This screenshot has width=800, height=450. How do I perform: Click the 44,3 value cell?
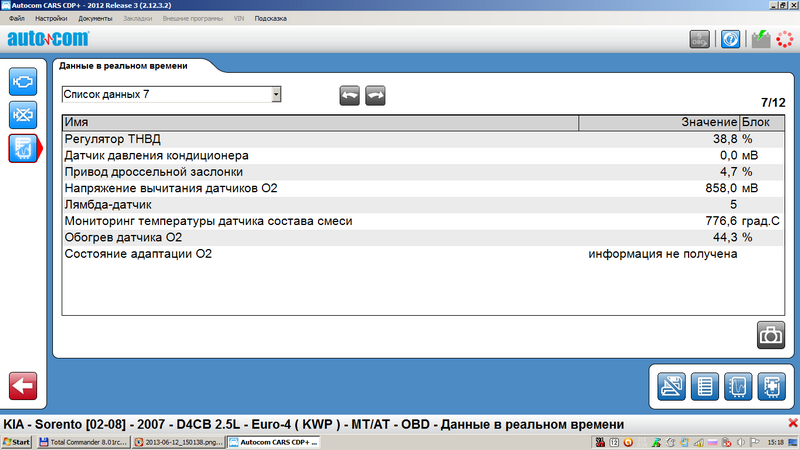724,237
